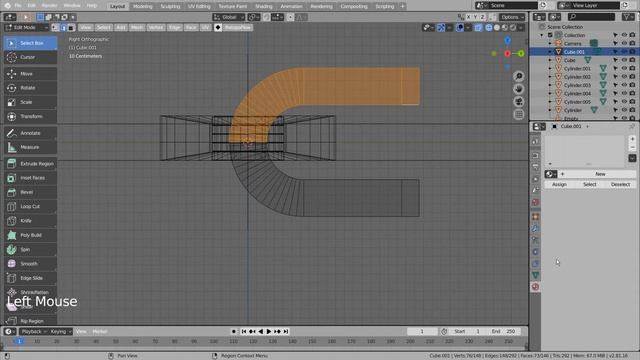Click the green Y axis gizmo ball
This screenshot has width=640, height=360.
click(x=521, y=53)
